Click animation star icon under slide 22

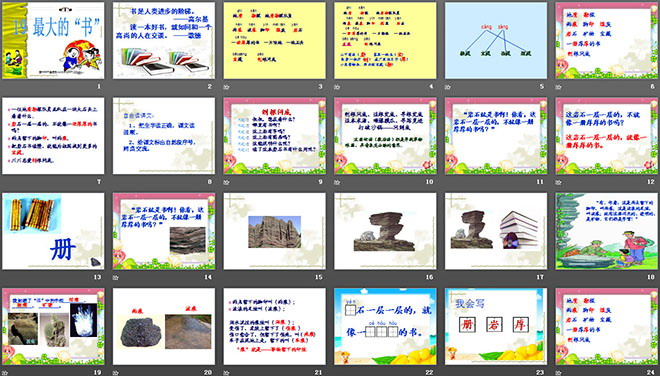tap(337, 373)
